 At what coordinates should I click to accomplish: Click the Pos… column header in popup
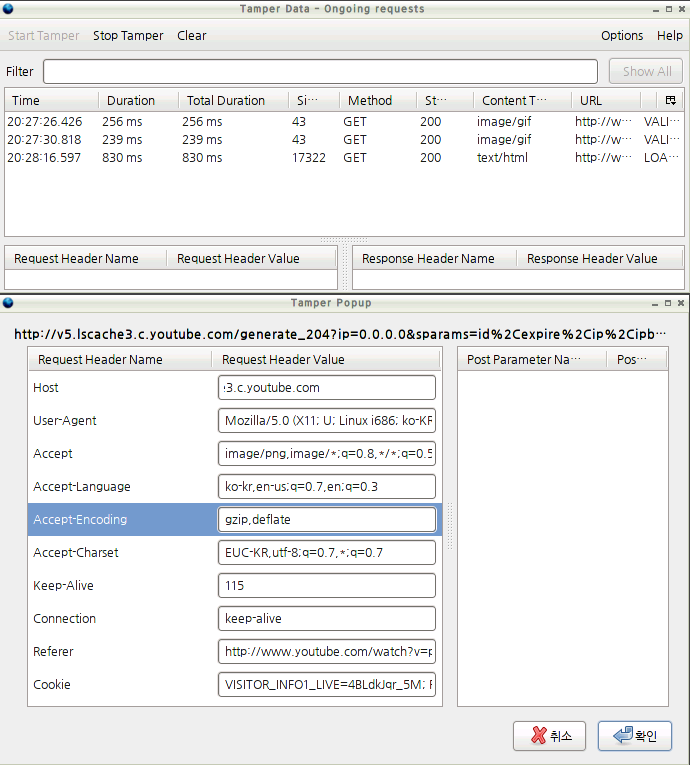(637, 360)
